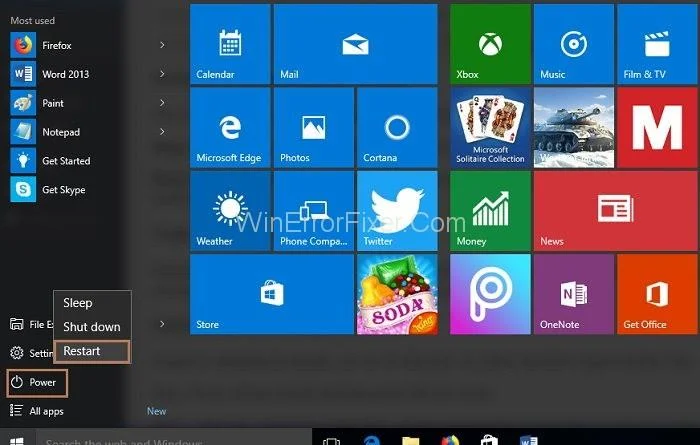Open the Mail tile

tap(355, 44)
